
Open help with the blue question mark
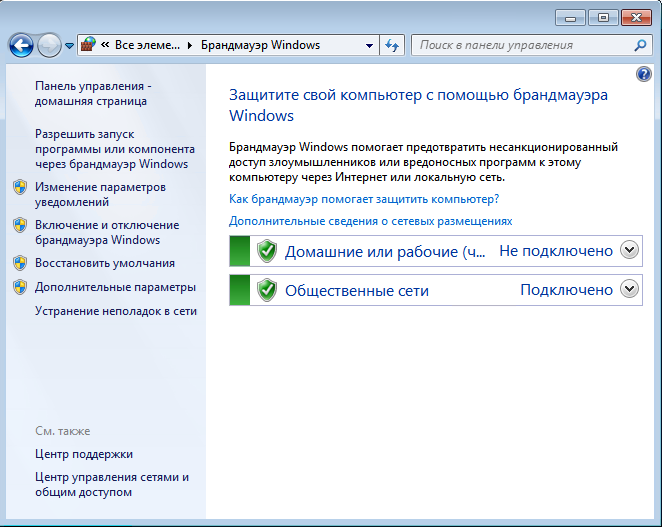643,74
